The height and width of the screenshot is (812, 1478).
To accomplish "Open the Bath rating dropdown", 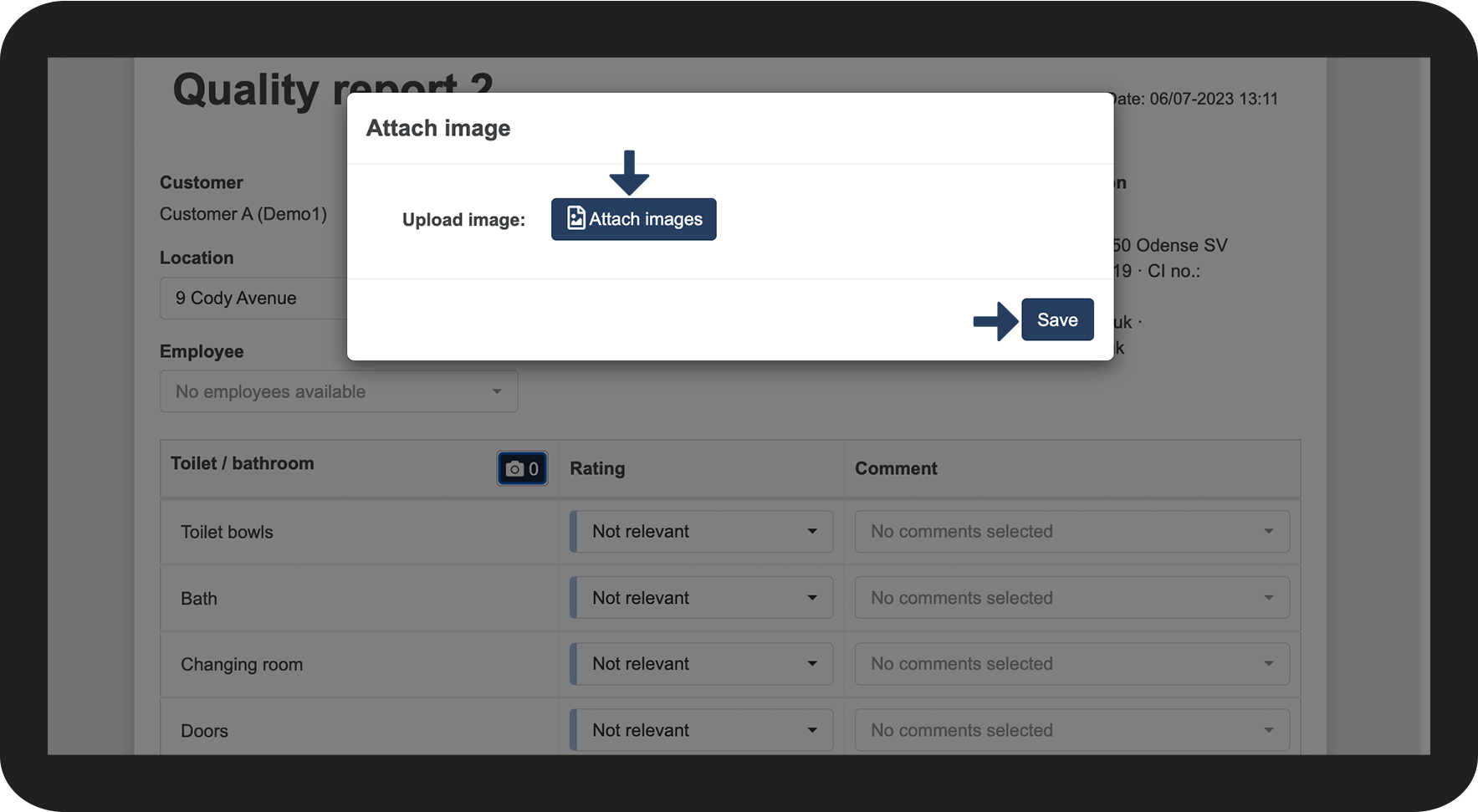I will pos(702,598).
